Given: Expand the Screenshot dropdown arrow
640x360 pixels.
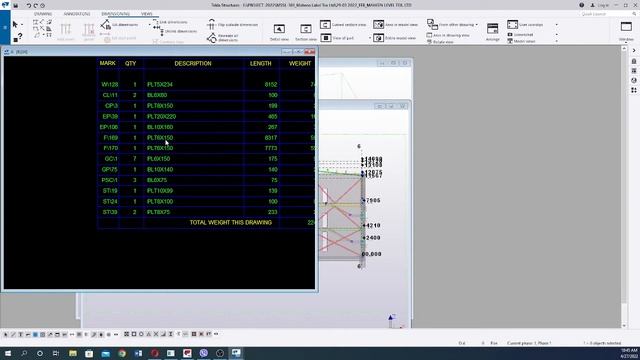Looking at the screenshot, I should click(557, 35).
